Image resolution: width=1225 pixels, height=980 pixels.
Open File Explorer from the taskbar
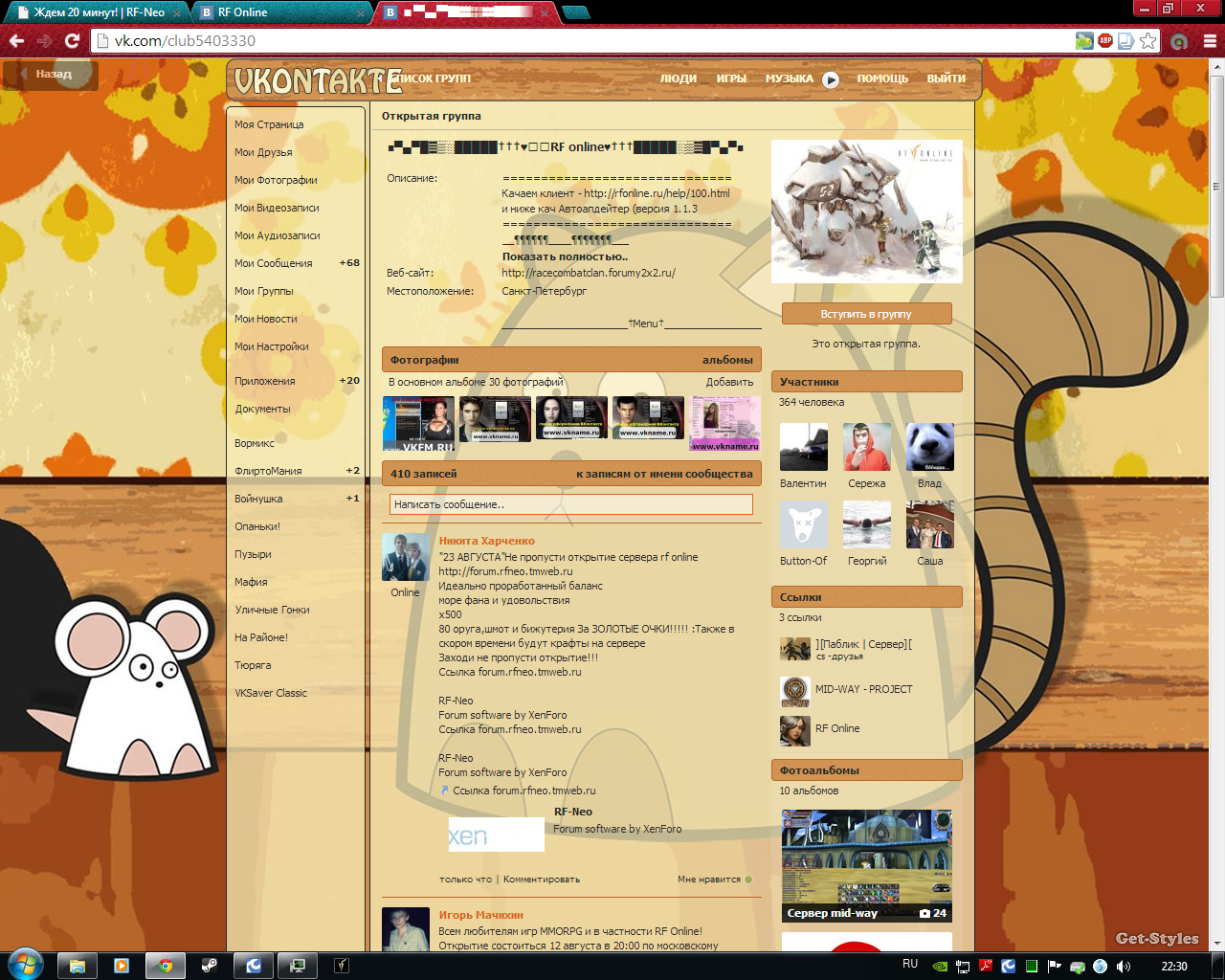[x=78, y=966]
